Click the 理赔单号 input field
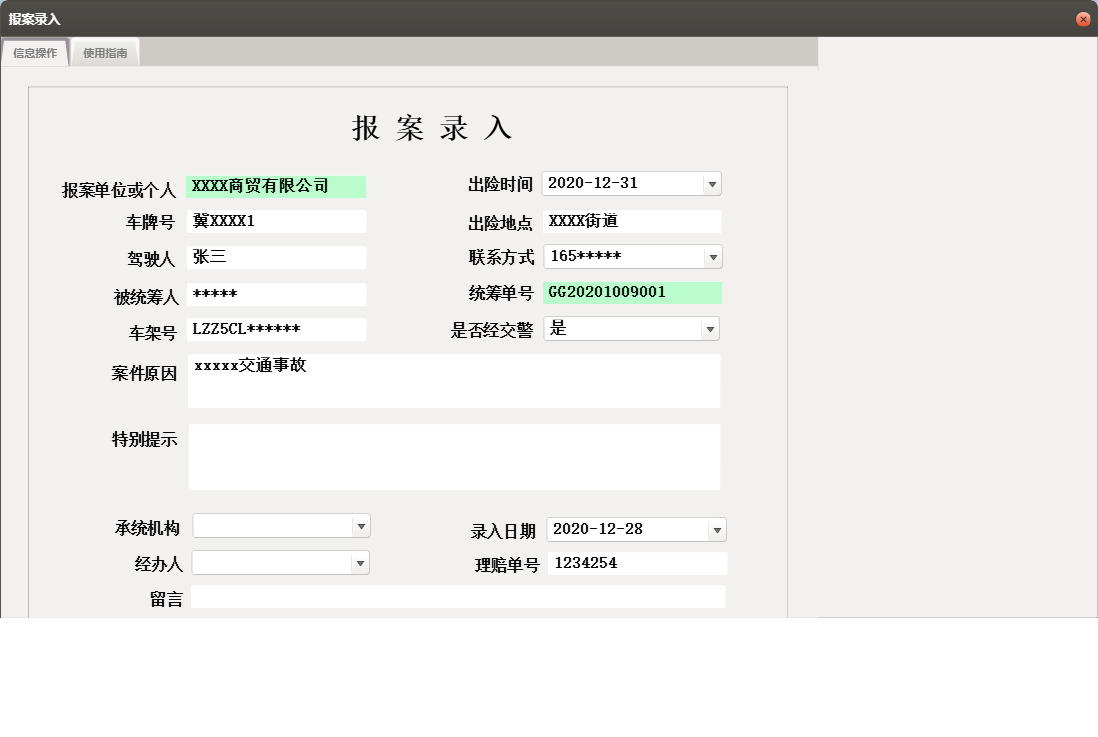 [650, 563]
